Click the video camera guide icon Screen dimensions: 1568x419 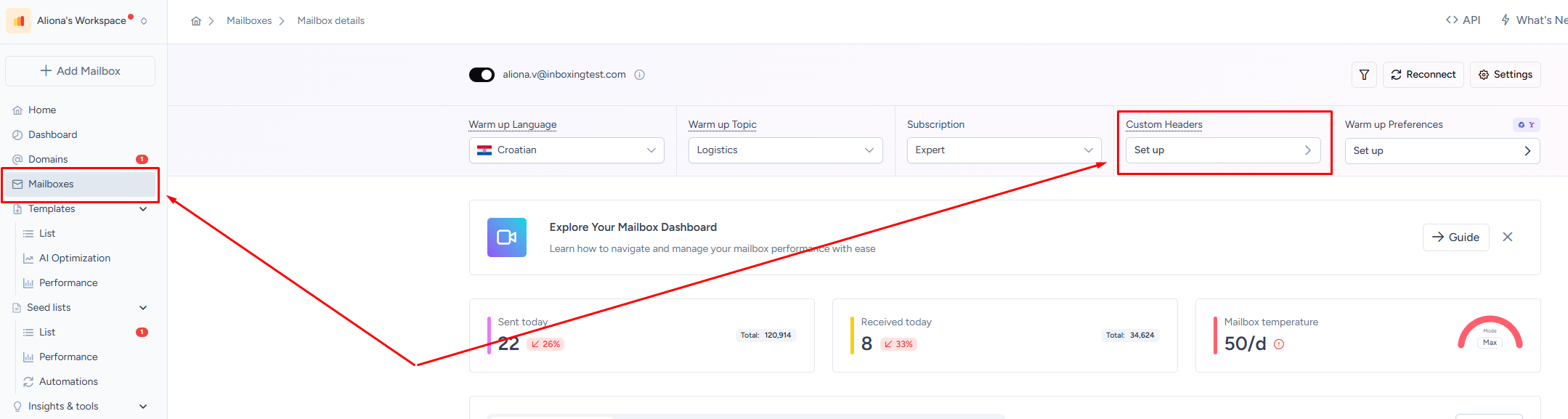[507, 237]
